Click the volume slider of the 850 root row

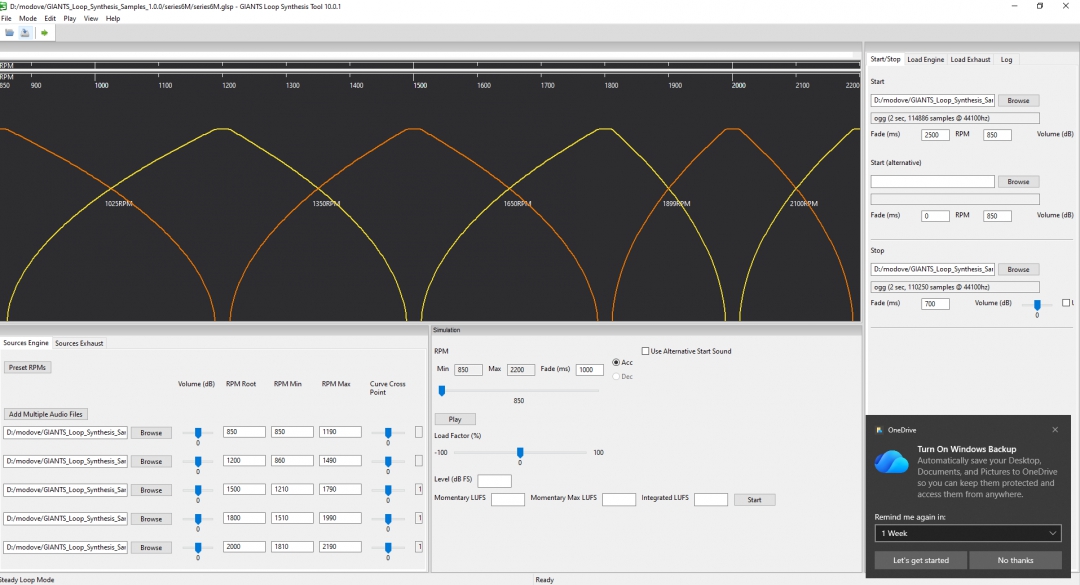tap(198, 433)
